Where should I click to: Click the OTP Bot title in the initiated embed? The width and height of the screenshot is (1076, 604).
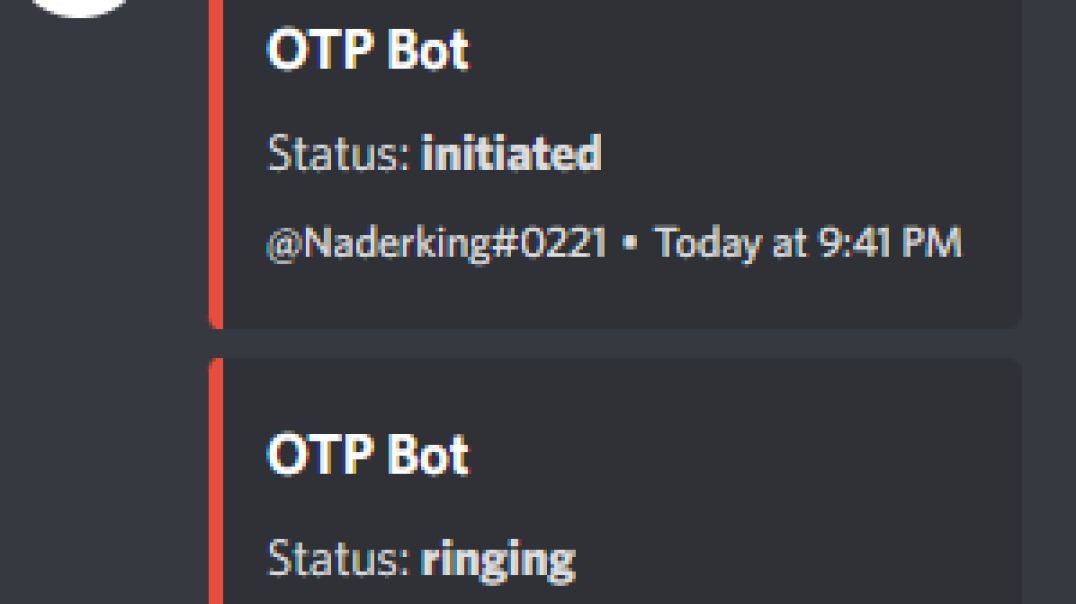pyautogui.click(x=368, y=49)
